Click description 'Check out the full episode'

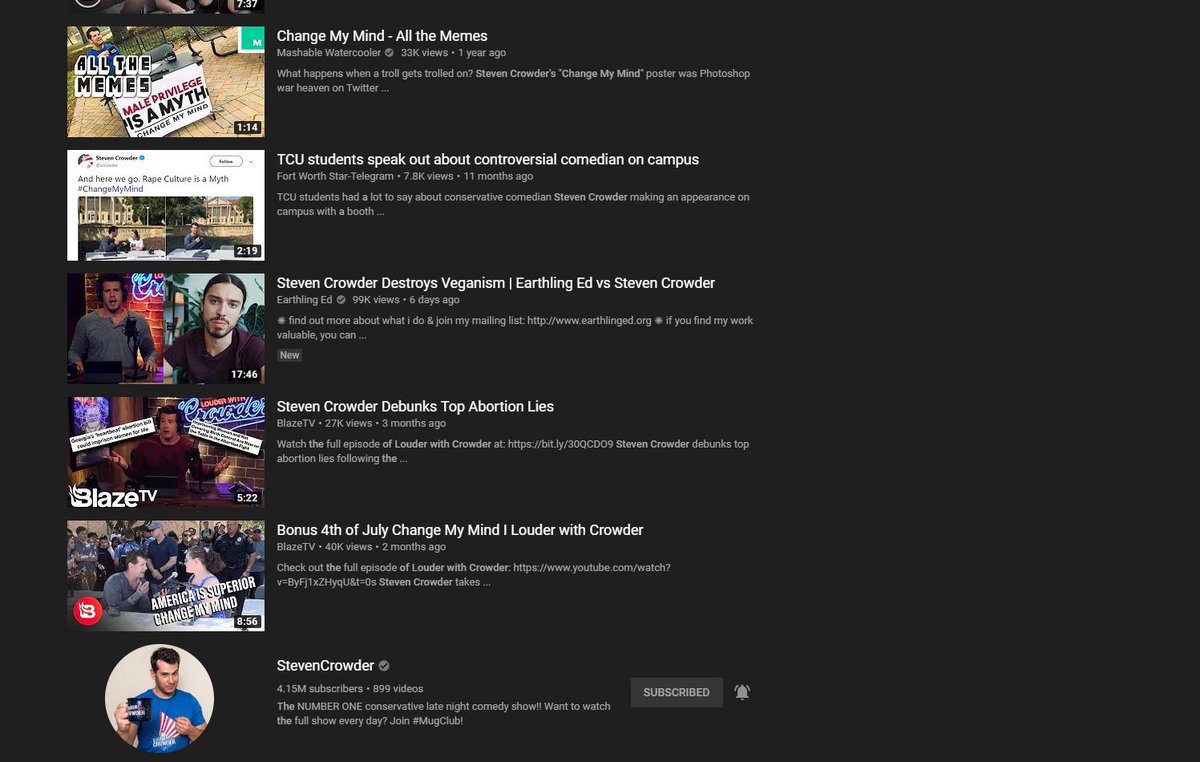[x=474, y=575]
